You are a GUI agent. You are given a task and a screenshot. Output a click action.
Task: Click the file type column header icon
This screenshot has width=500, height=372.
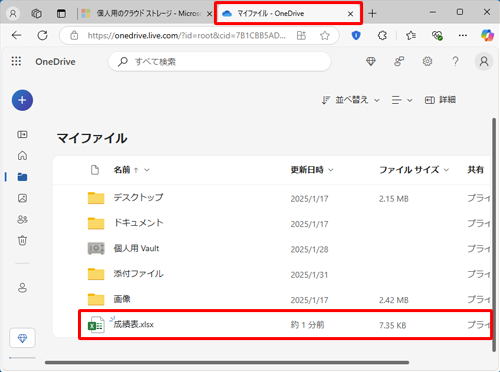point(95,170)
